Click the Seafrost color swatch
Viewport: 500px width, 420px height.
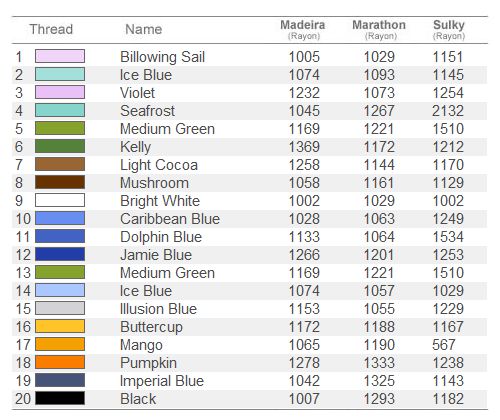click(60, 110)
